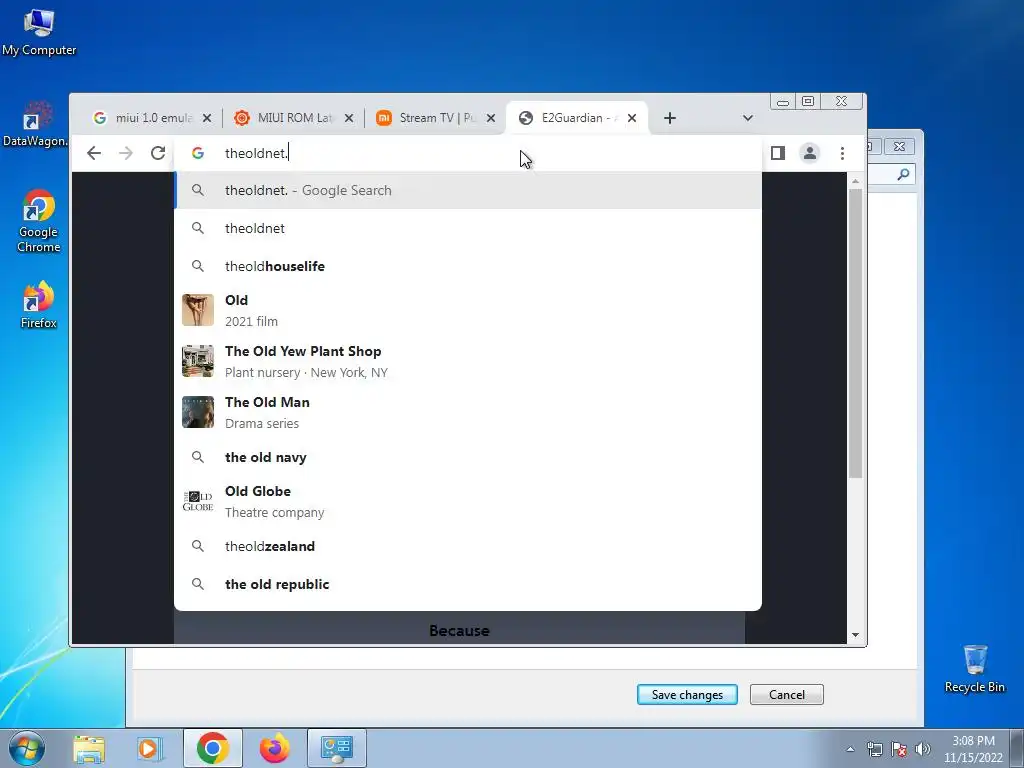This screenshot has height=768, width=1024.
Task: Click the address bar containing 'theoldnet.'
Action: point(468,153)
